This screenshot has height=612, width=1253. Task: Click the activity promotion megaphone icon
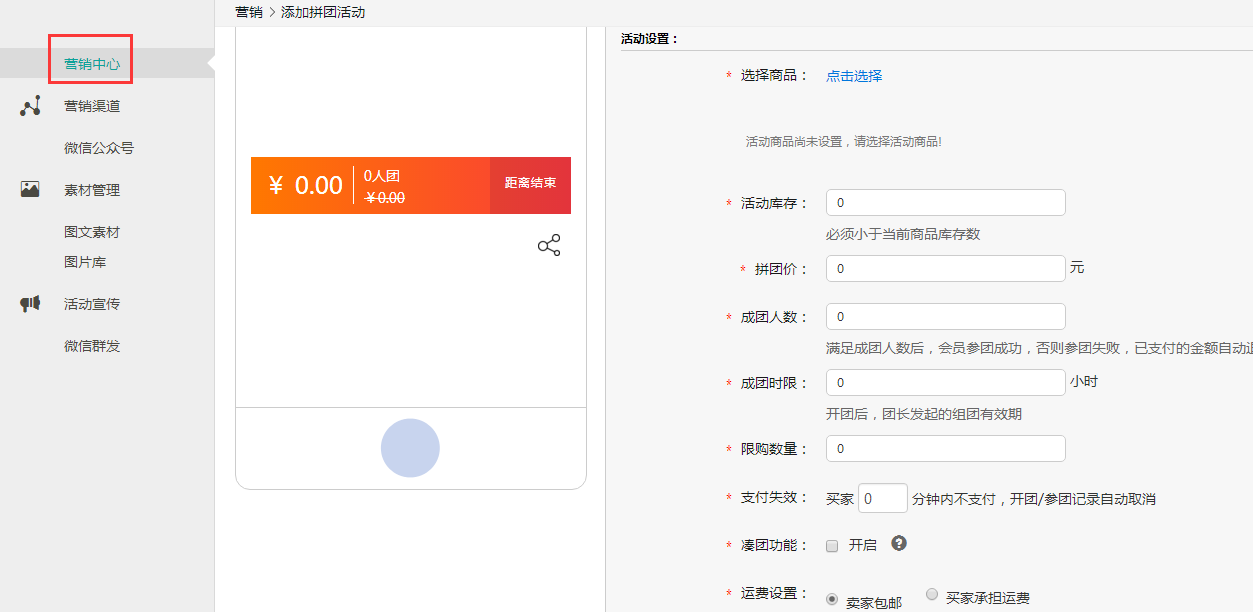(x=30, y=304)
